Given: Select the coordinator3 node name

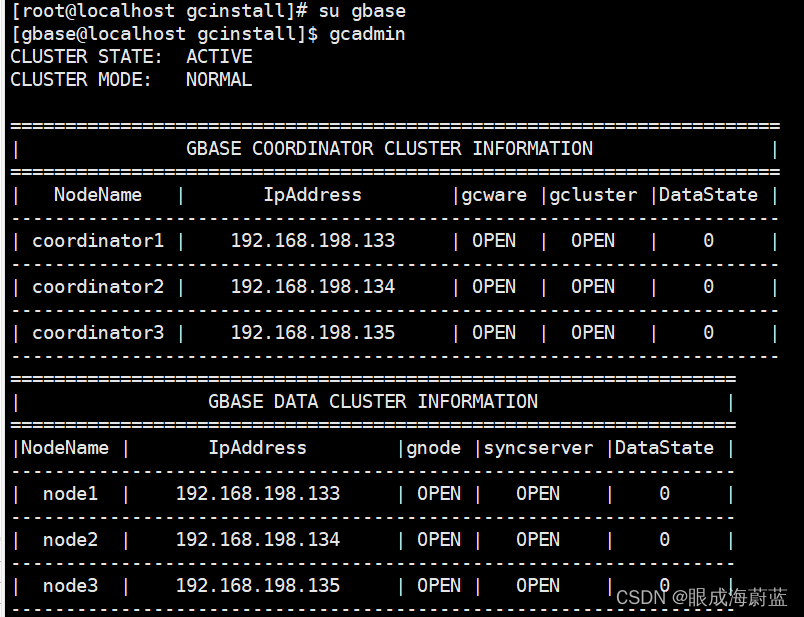Looking at the screenshot, I should tap(98, 333).
